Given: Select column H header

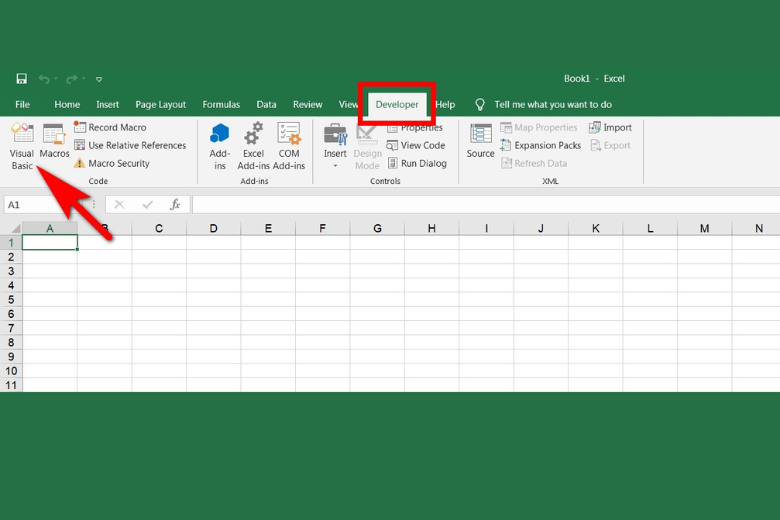Looking at the screenshot, I should pyautogui.click(x=432, y=228).
